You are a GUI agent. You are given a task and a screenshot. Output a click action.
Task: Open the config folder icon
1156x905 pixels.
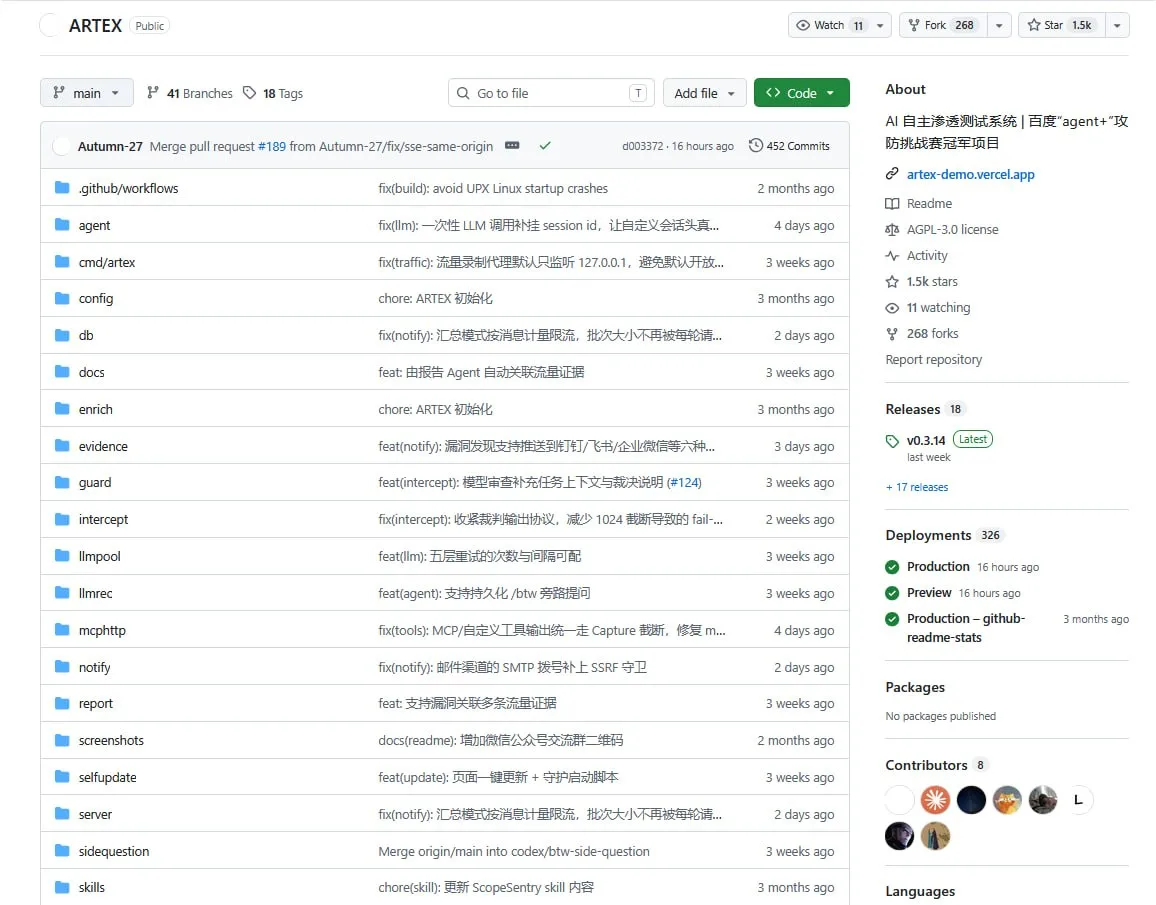(x=62, y=298)
